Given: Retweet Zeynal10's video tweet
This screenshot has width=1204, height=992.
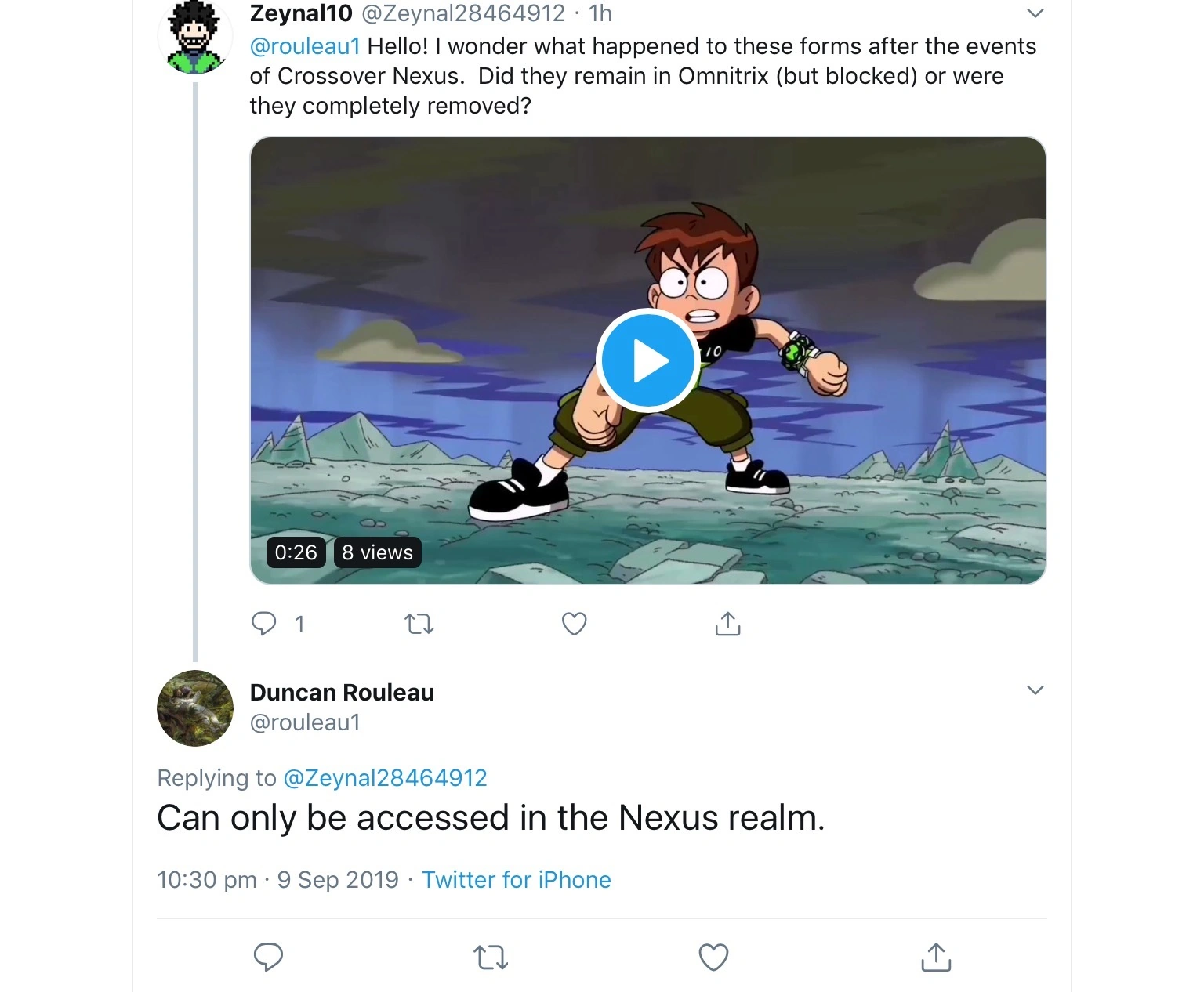Looking at the screenshot, I should point(419,624).
